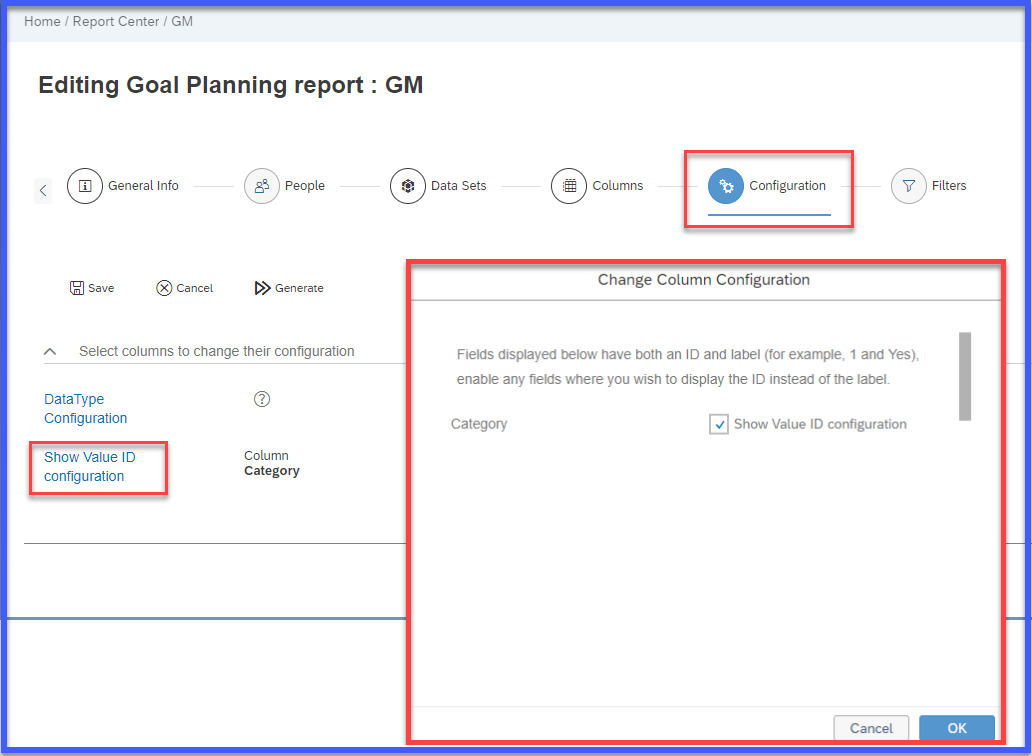The width and height of the screenshot is (1032, 756).
Task: Open the Show Value ID configuration link
Action: point(90,466)
